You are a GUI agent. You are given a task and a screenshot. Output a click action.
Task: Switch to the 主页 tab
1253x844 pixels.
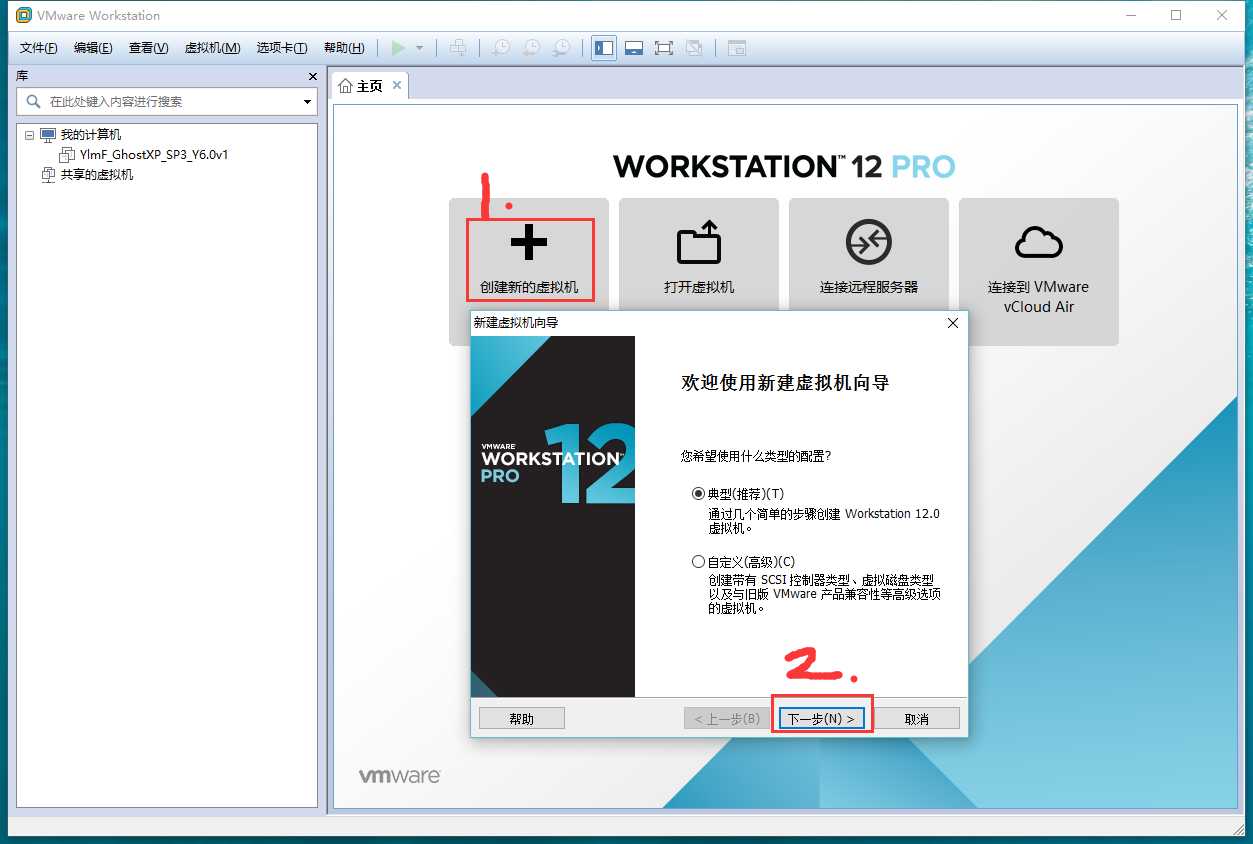[369, 86]
